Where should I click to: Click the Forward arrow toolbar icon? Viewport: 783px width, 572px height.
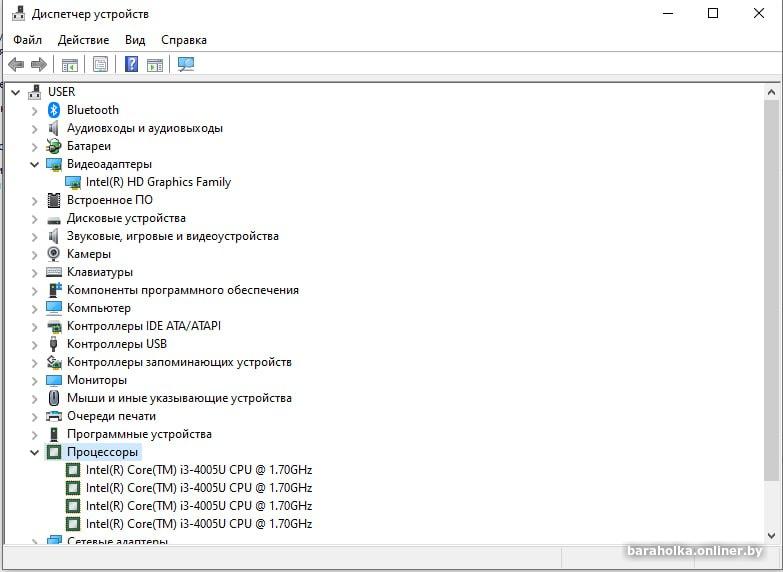coord(39,64)
